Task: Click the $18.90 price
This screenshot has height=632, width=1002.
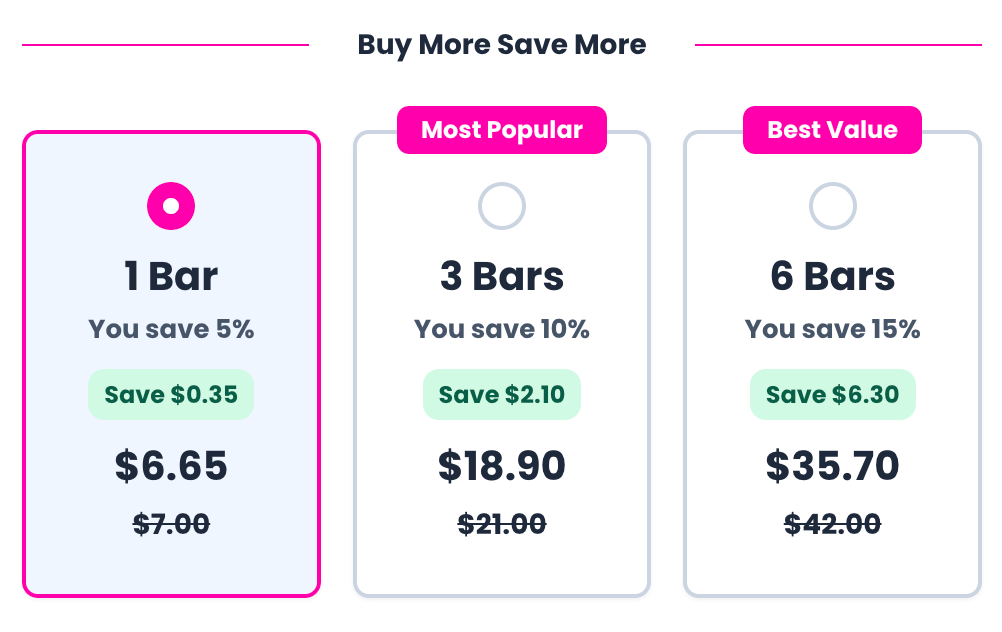Action: 502,466
